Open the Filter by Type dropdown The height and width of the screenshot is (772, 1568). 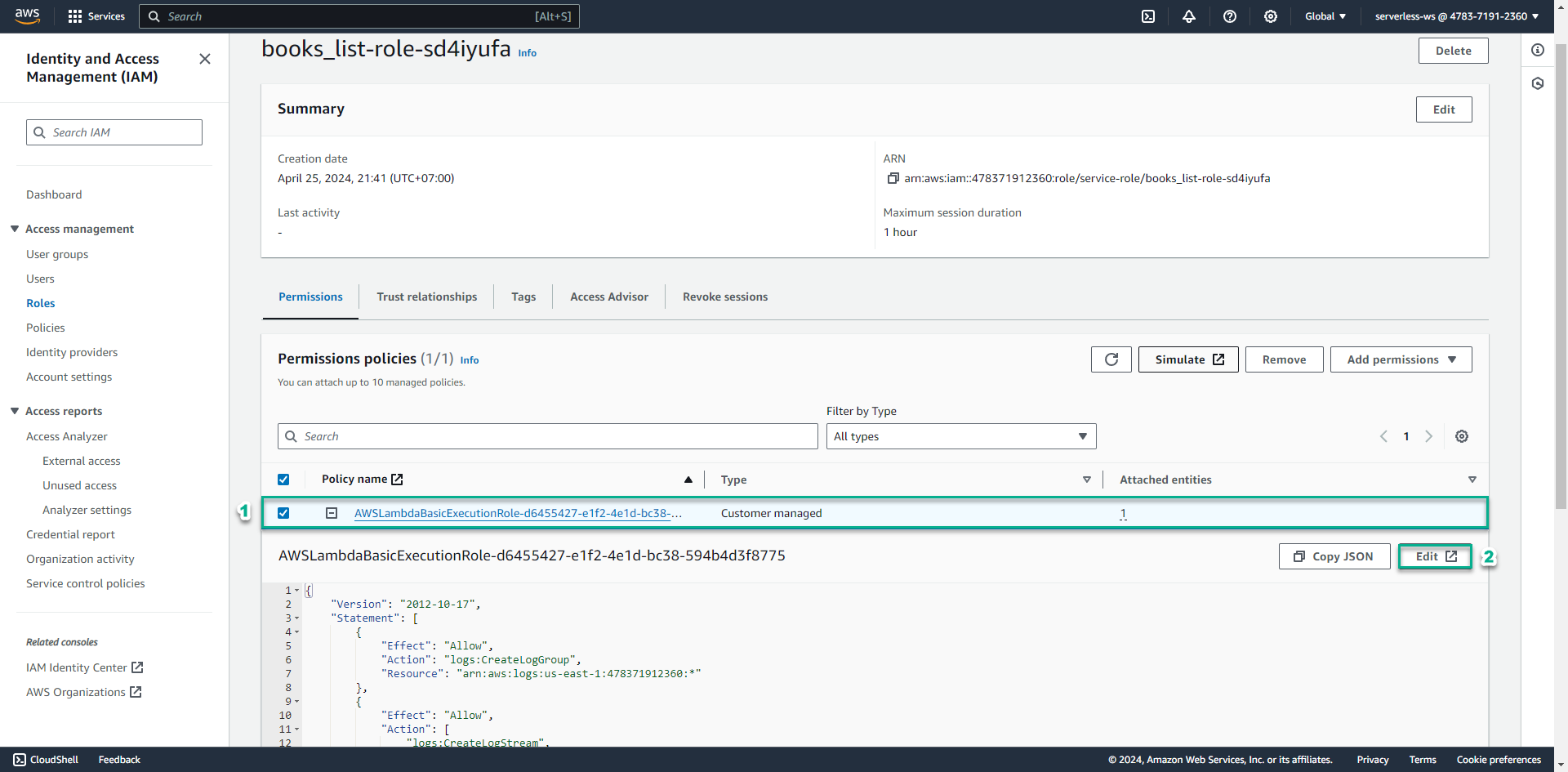(x=961, y=436)
